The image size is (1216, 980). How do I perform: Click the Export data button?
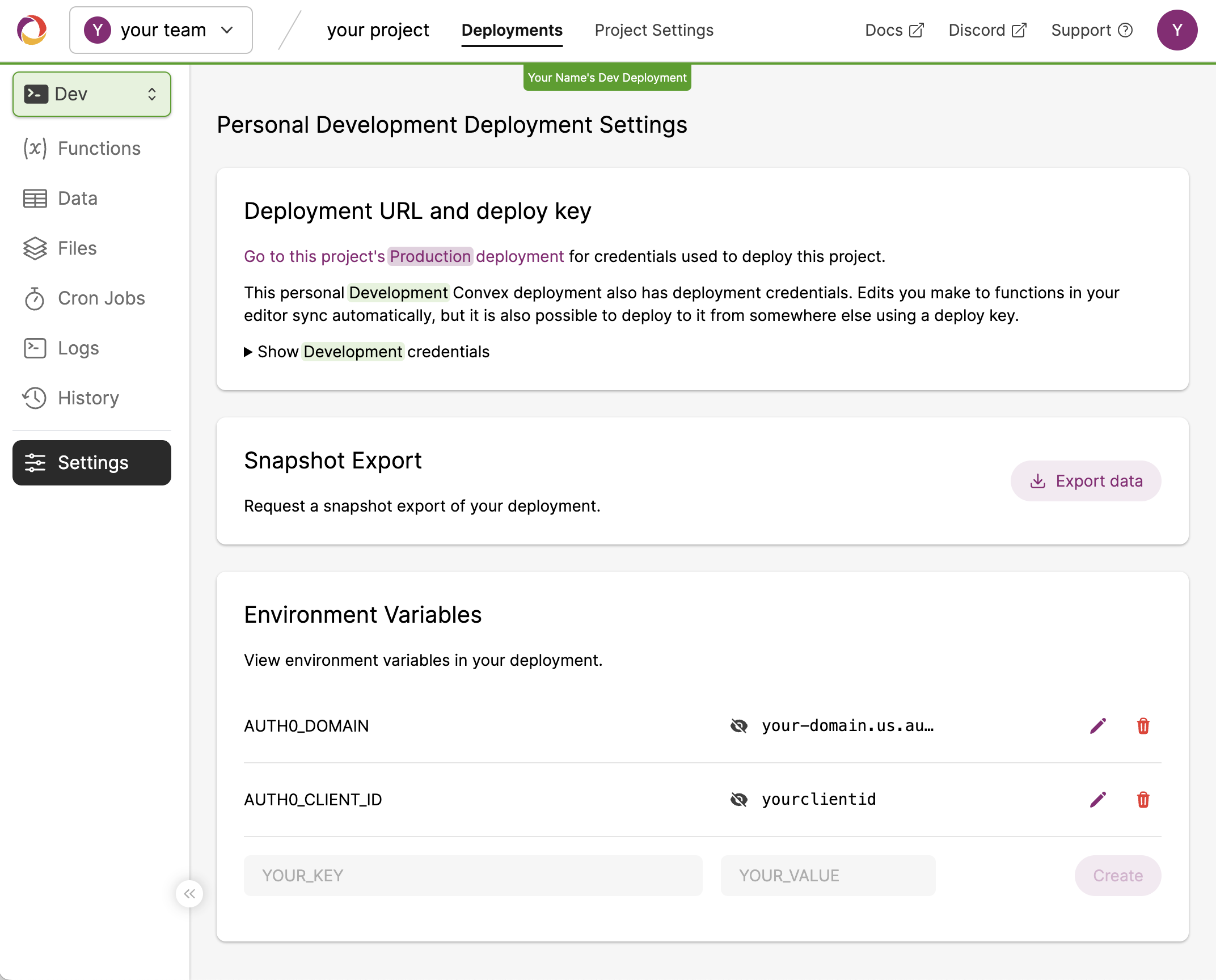pyautogui.click(x=1086, y=481)
